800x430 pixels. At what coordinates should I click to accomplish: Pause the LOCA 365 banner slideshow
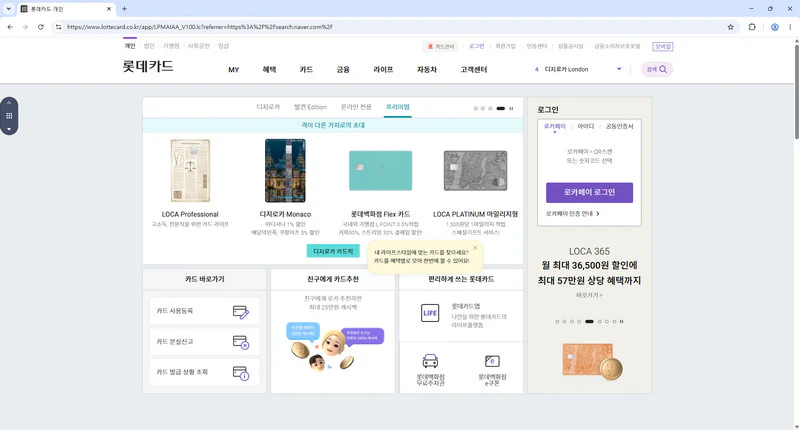click(621, 321)
